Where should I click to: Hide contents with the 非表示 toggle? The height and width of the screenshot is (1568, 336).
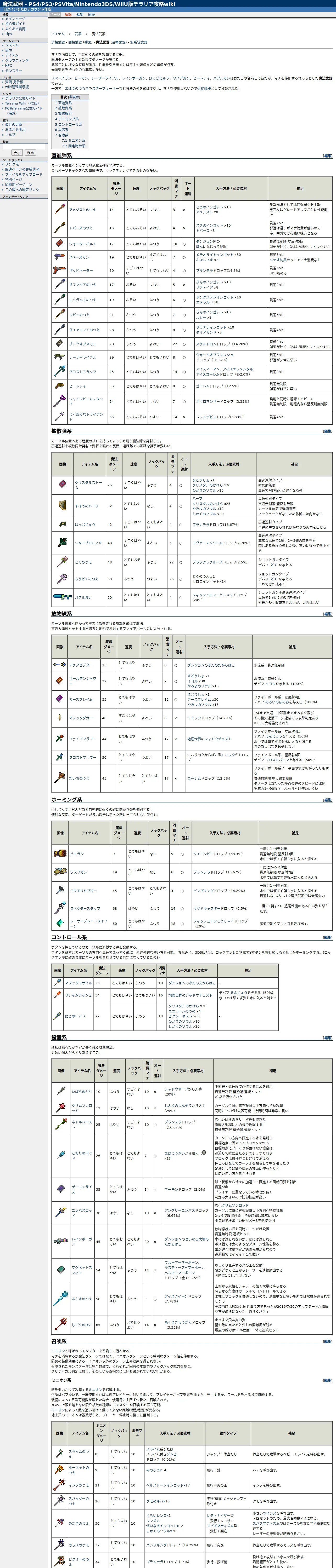click(x=74, y=97)
